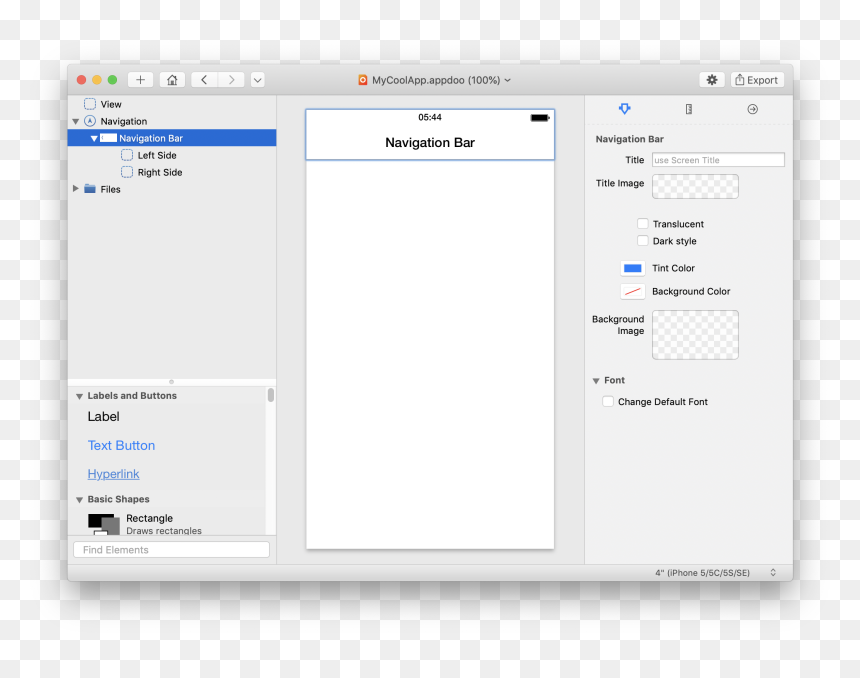Select the Navigation item in outline

123,121
